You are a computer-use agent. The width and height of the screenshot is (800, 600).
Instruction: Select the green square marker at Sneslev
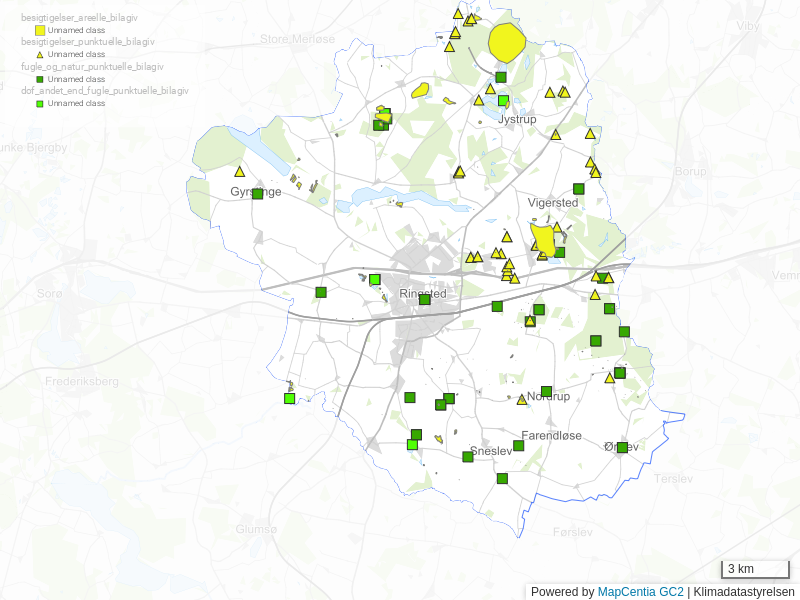pos(467,456)
